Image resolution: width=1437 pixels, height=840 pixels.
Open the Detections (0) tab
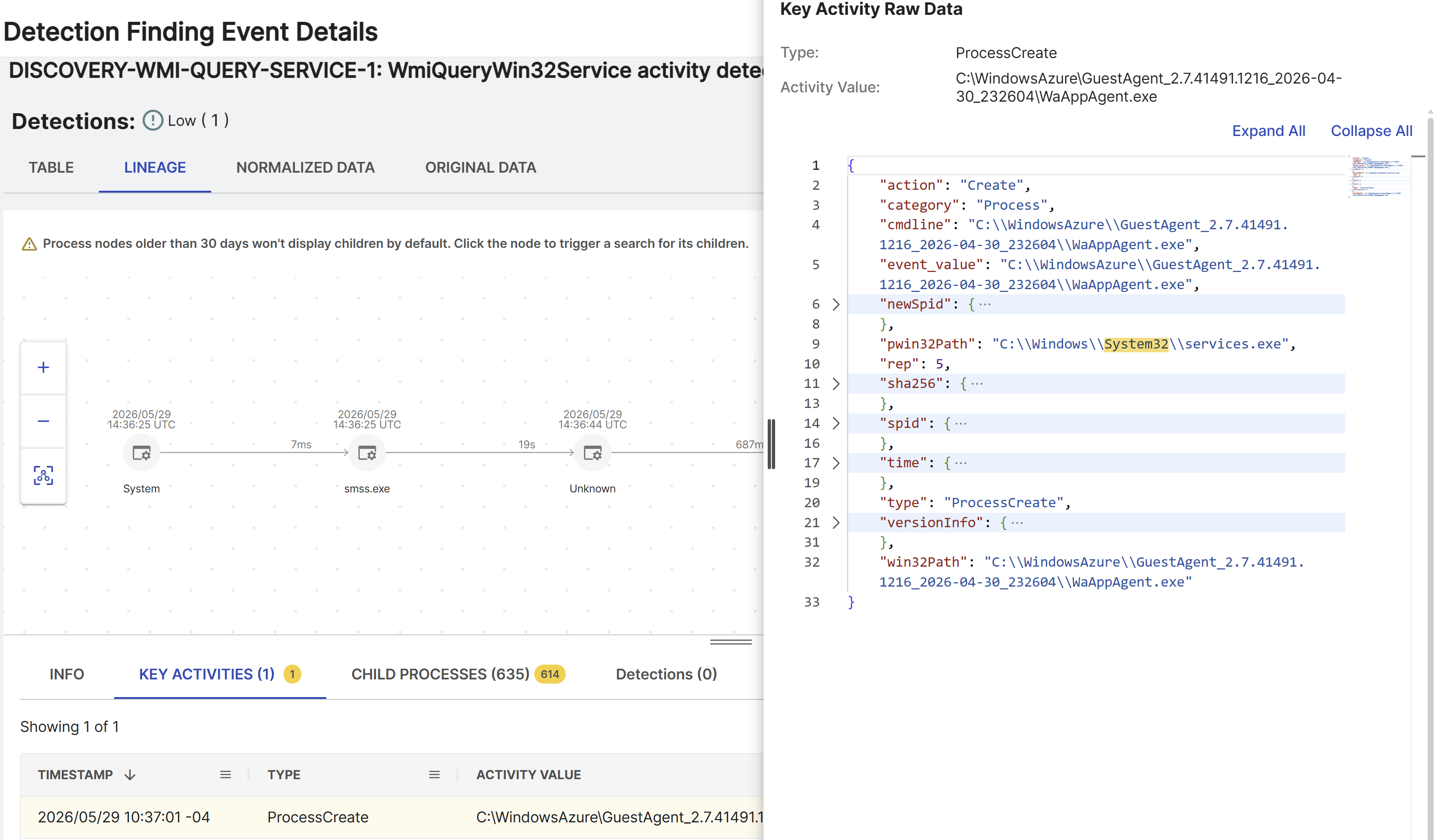click(666, 674)
